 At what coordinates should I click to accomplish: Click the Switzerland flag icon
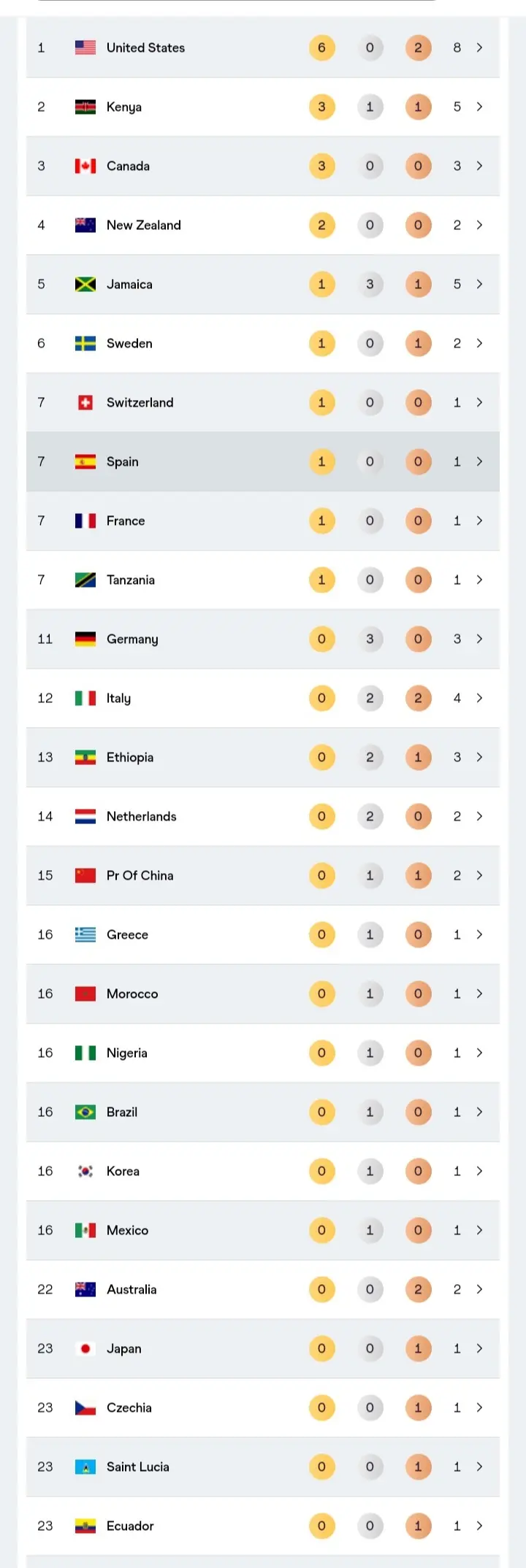tap(85, 402)
